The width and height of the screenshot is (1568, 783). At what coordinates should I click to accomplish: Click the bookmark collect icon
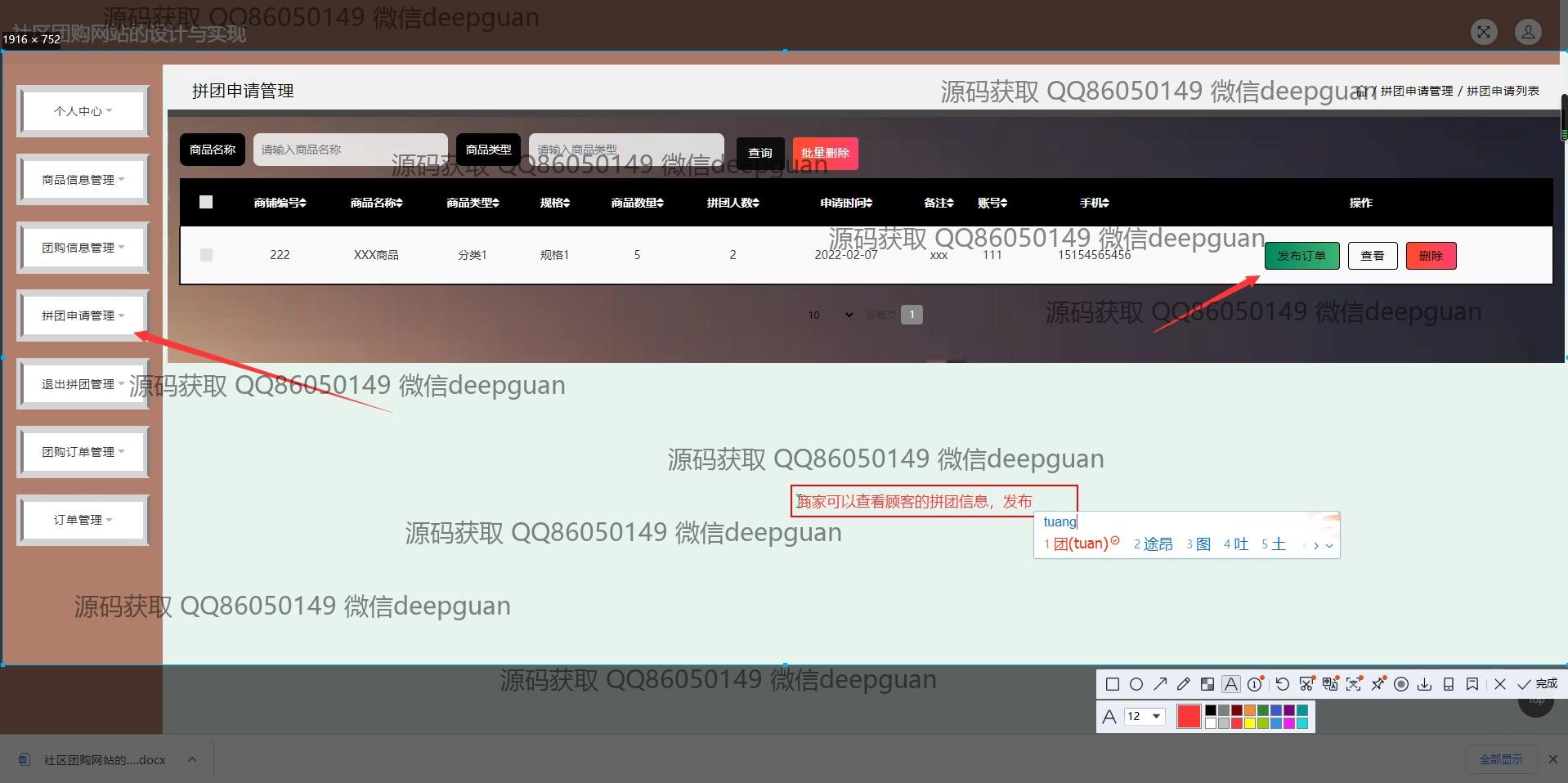click(x=1472, y=684)
